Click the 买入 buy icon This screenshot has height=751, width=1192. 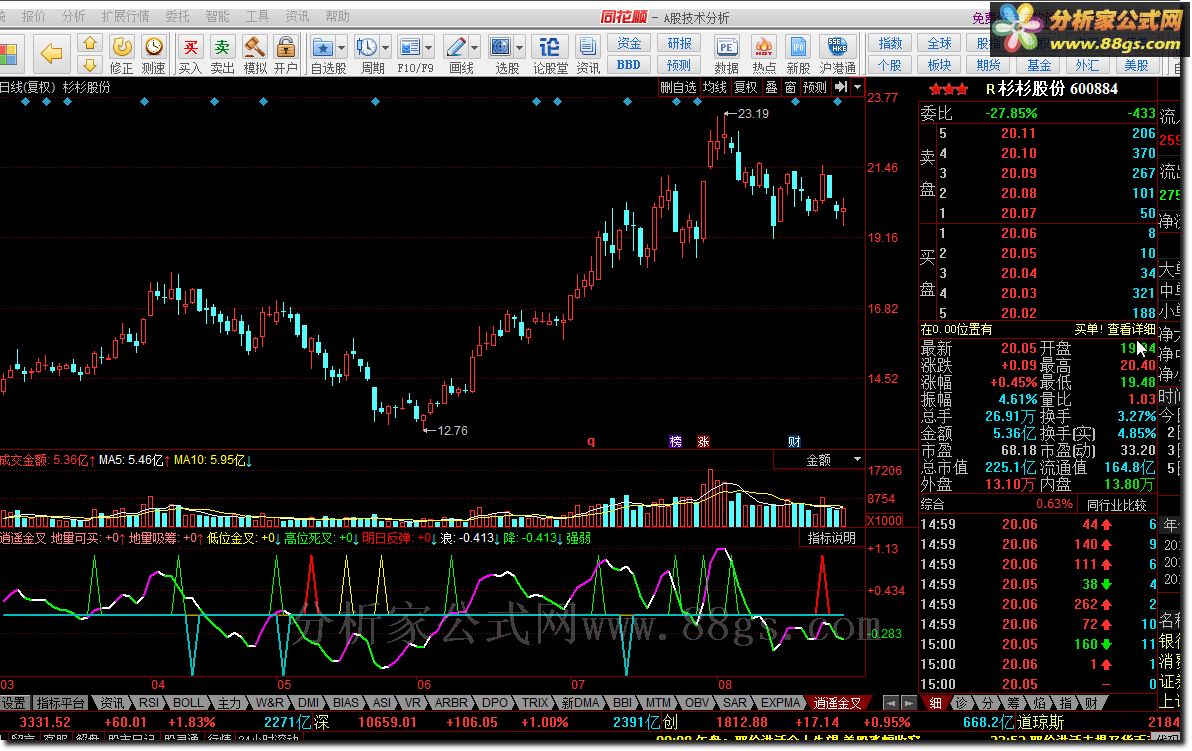coord(190,55)
